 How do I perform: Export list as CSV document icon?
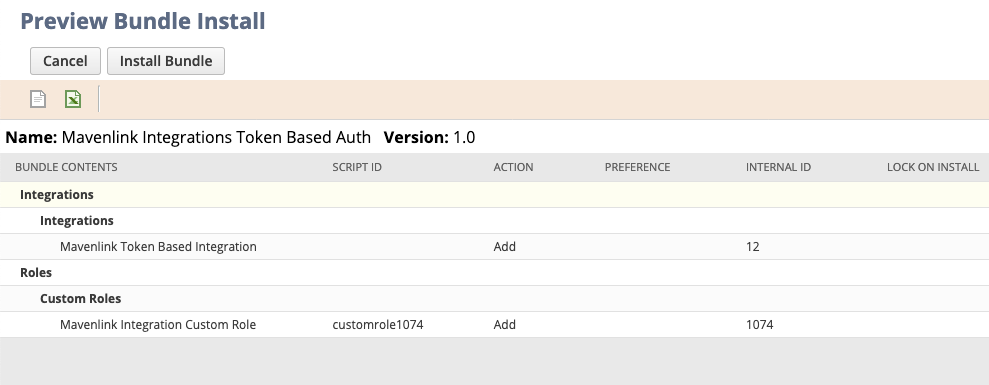pos(38,99)
